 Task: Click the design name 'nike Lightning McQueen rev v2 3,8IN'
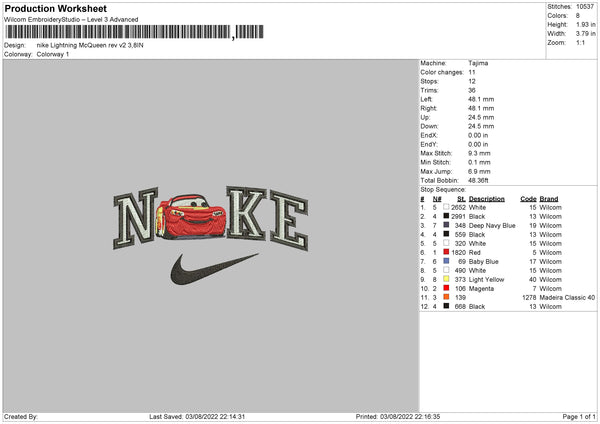pyautogui.click(x=90, y=45)
